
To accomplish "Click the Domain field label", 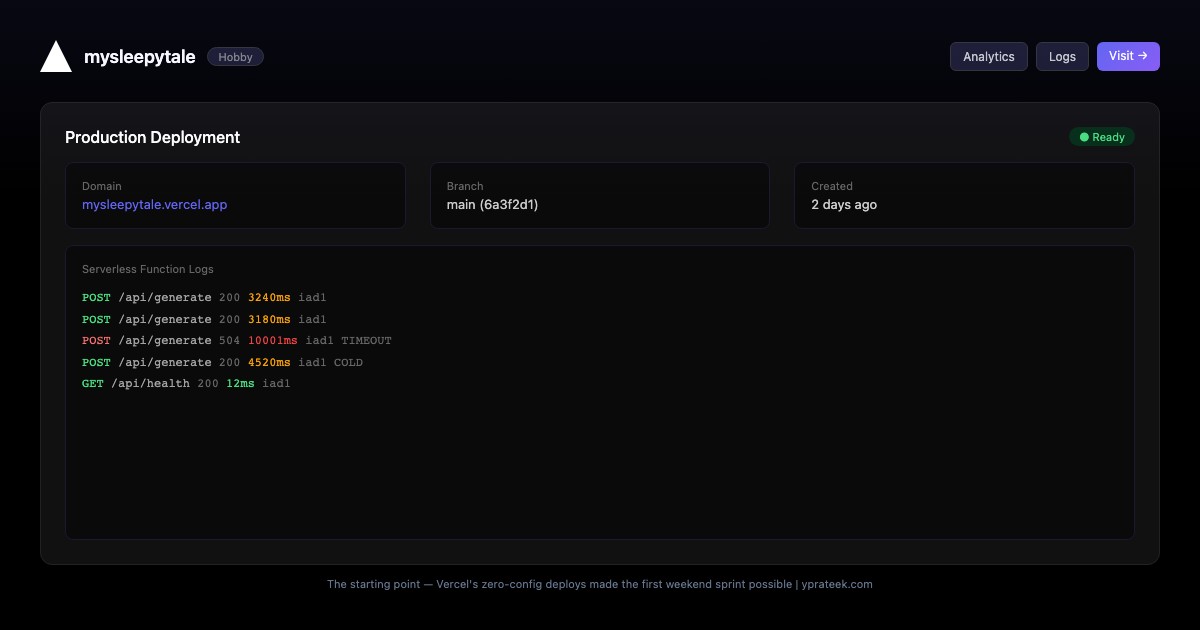I will (102, 186).
